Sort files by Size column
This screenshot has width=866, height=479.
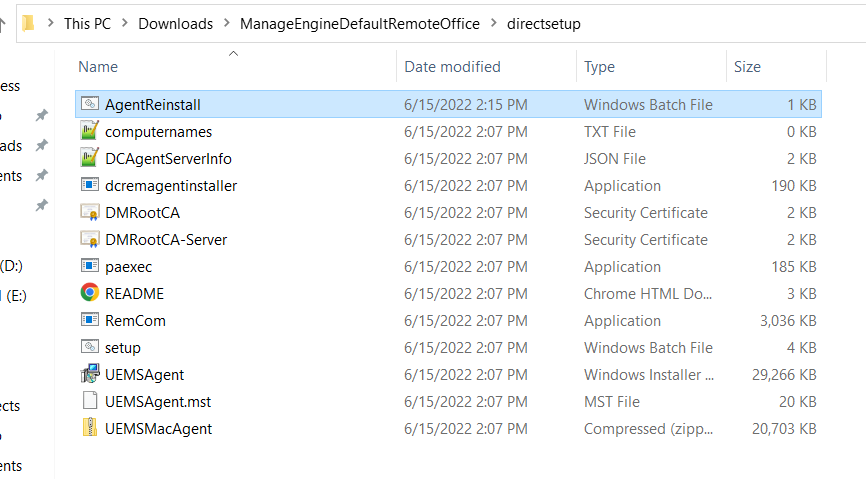click(747, 67)
